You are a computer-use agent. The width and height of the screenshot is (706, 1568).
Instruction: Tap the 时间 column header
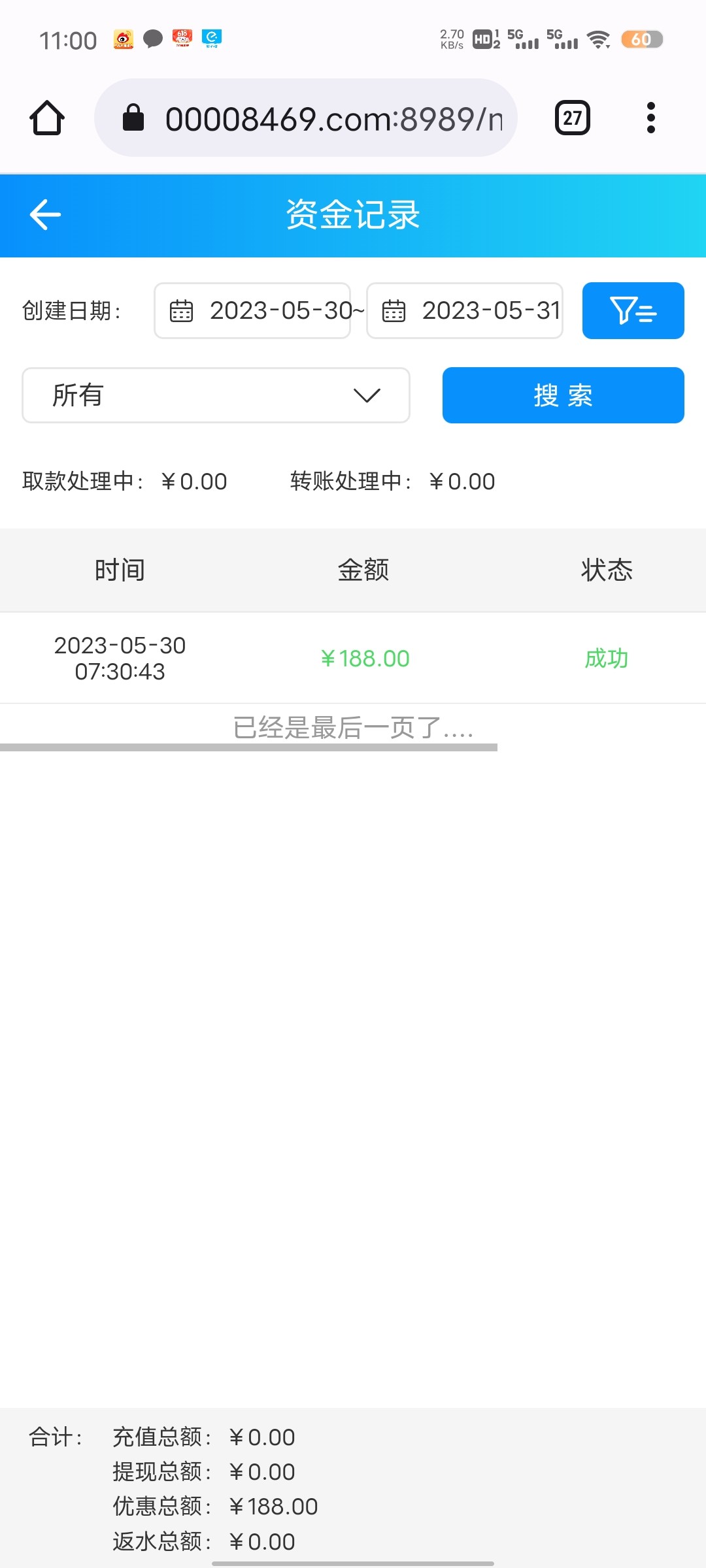tap(120, 570)
